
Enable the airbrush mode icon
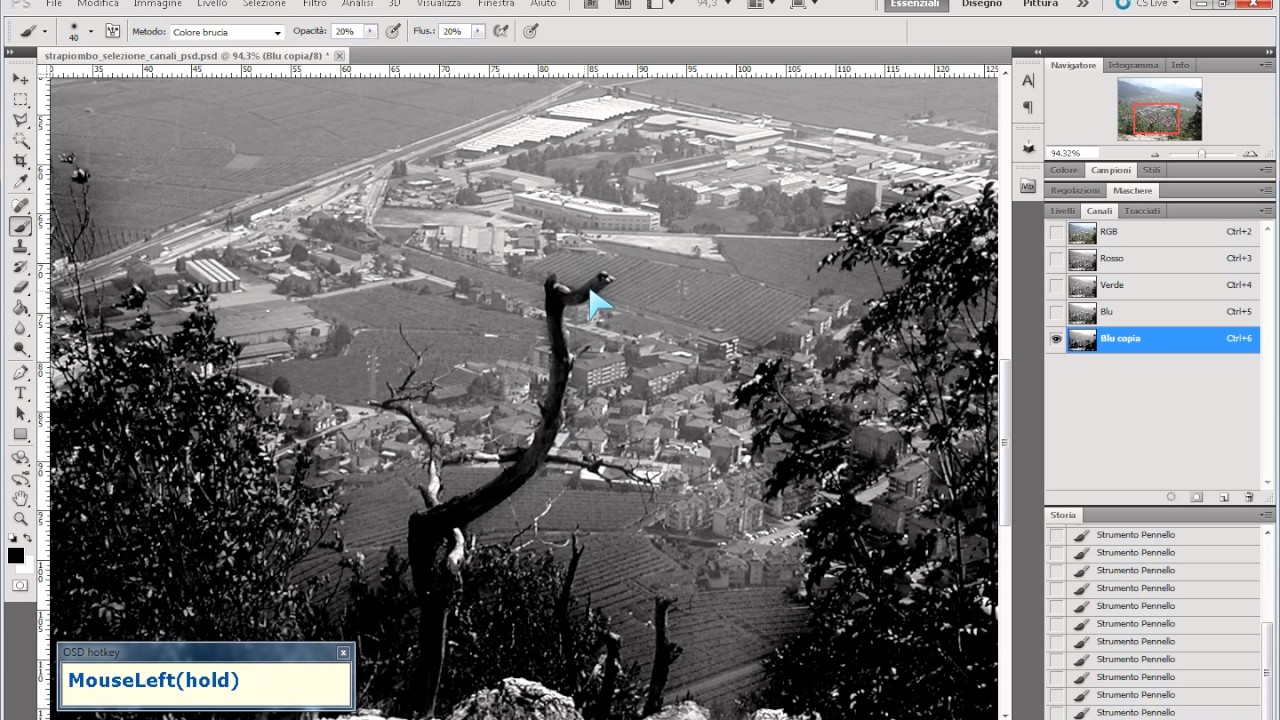(x=500, y=31)
